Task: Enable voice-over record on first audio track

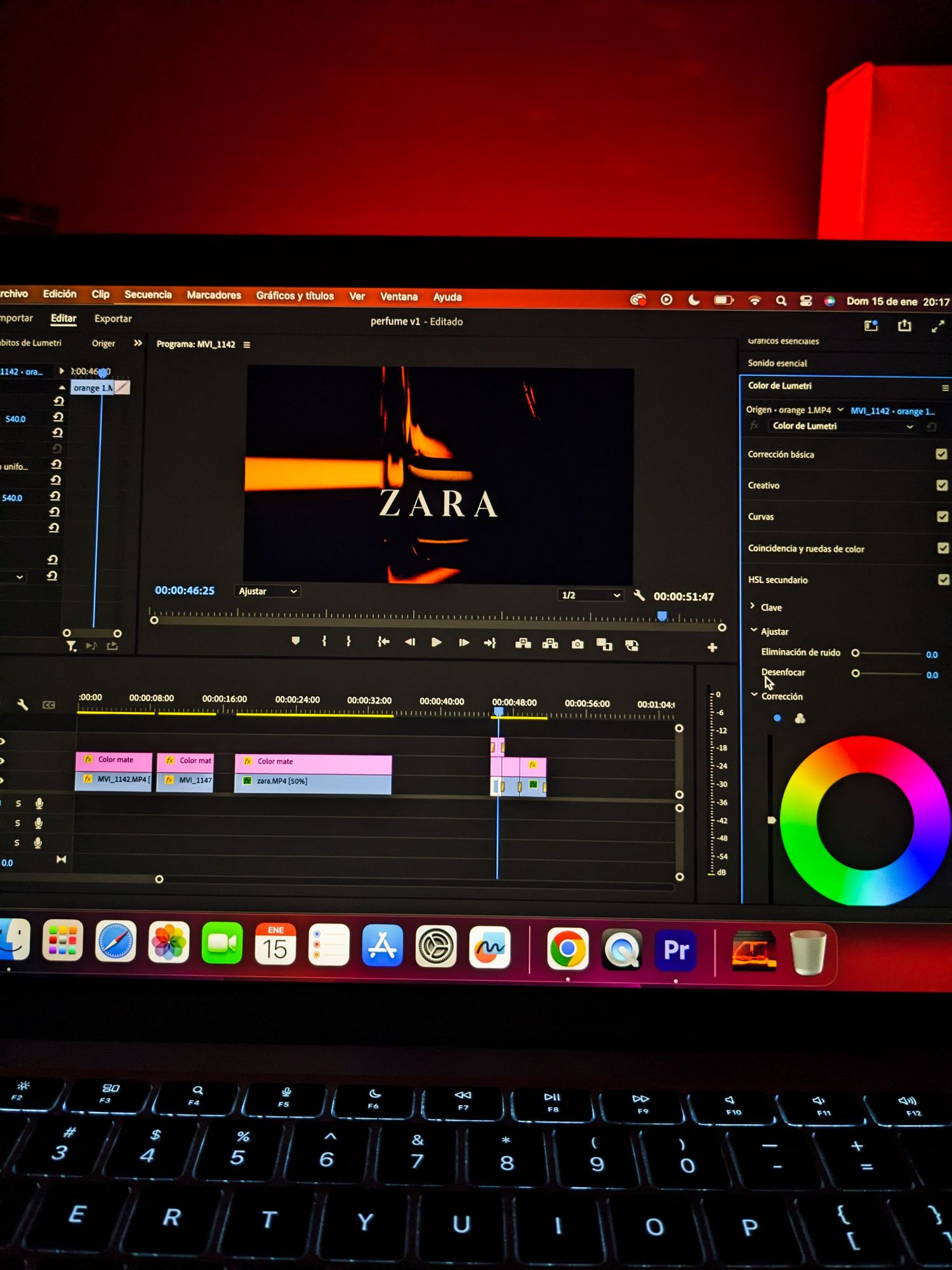Action: coord(39,804)
